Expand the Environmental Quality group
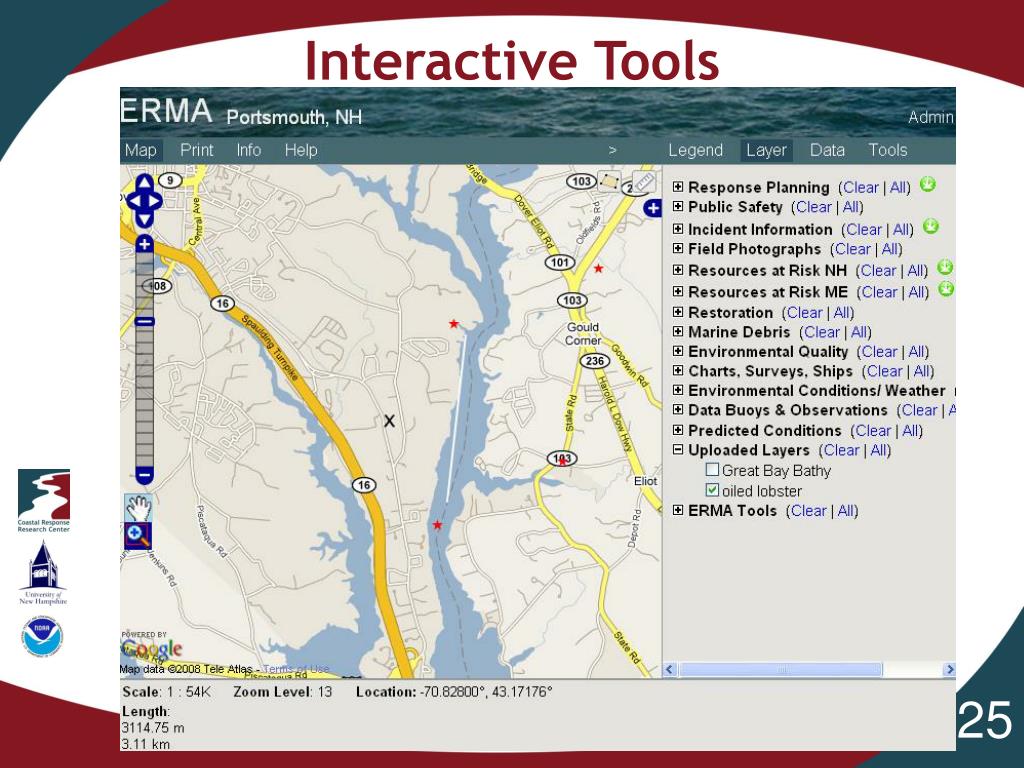The image size is (1024, 768). click(678, 351)
